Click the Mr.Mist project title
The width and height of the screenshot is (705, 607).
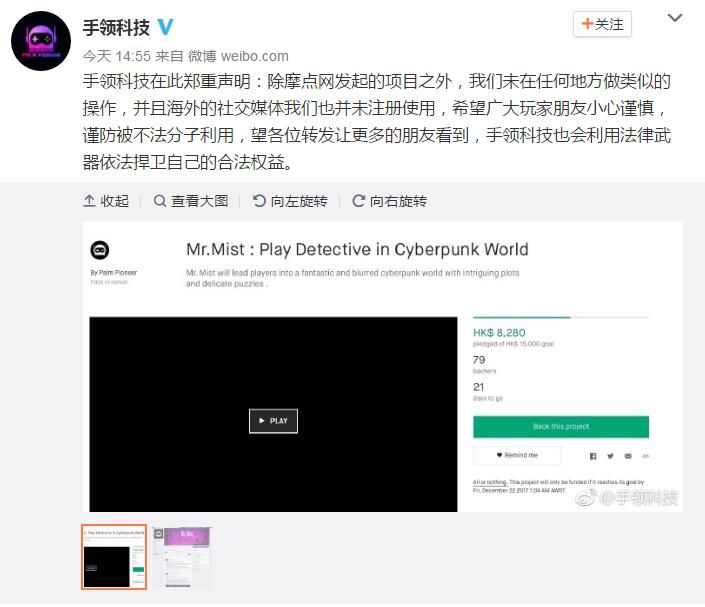[x=357, y=249]
